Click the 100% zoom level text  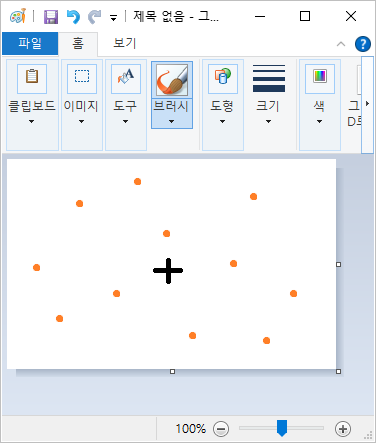pyautogui.click(x=191, y=429)
